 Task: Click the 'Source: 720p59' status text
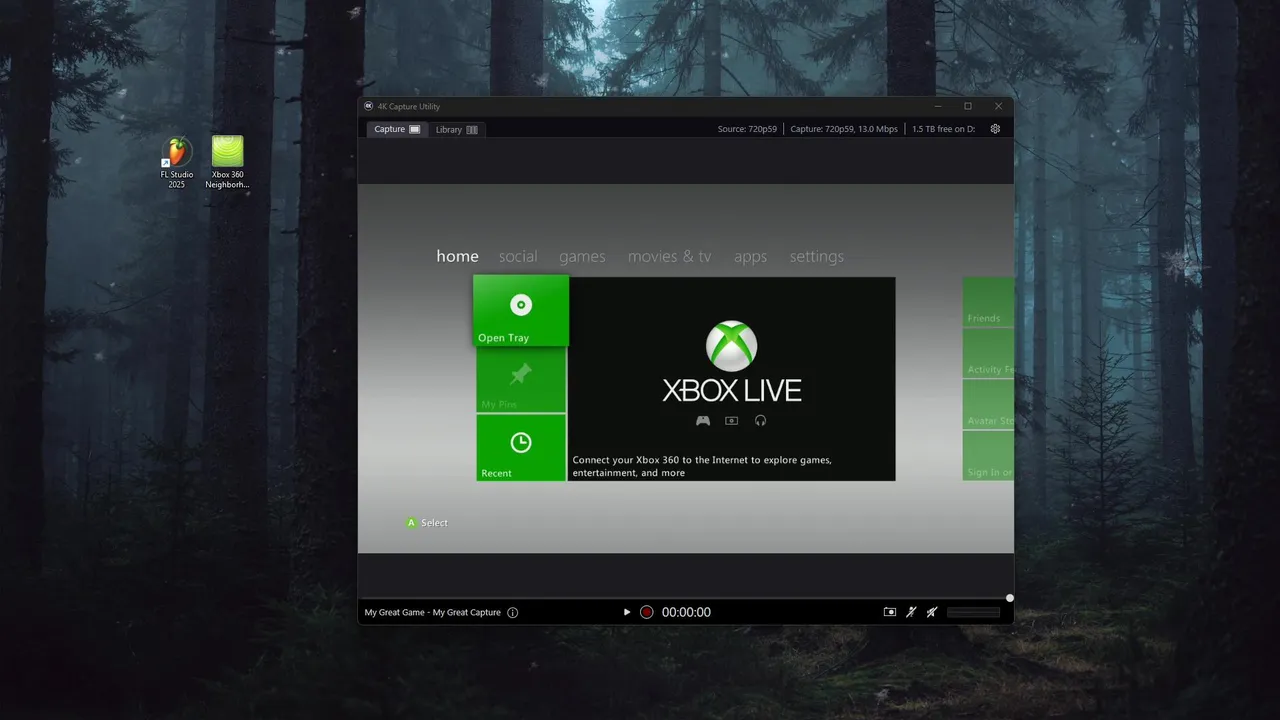tap(747, 129)
